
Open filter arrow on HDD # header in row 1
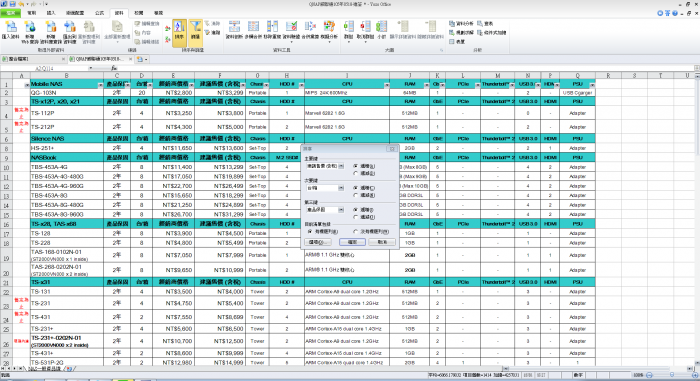[301, 84]
